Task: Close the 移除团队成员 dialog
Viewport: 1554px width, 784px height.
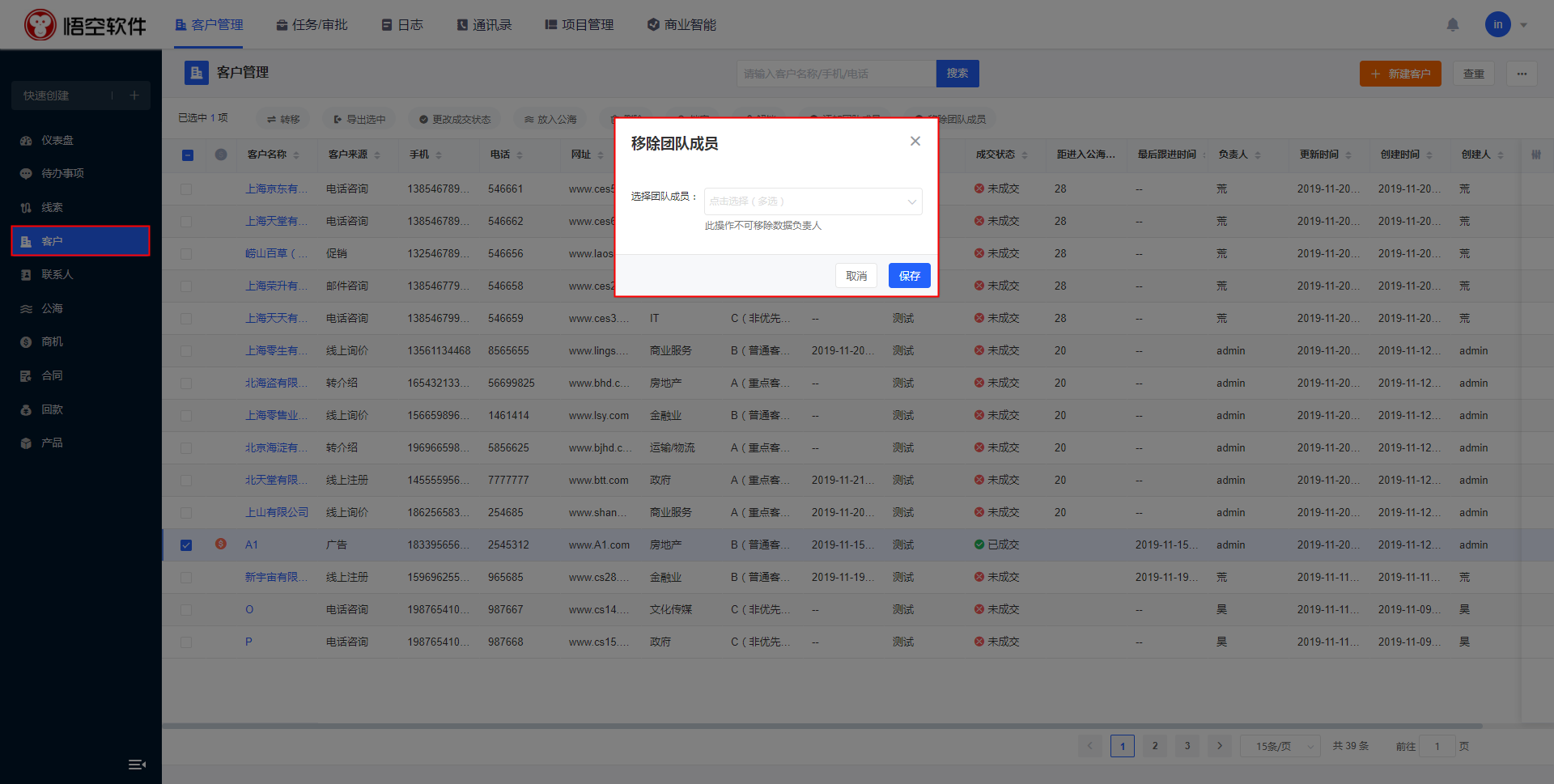Action: tap(915, 141)
